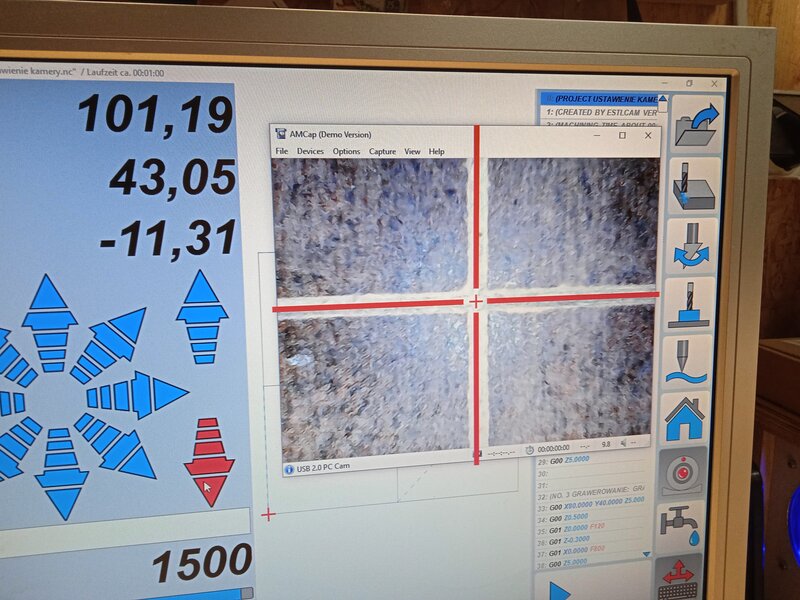Open the View menu in AMCap
This screenshot has width=800, height=600.
412,152
